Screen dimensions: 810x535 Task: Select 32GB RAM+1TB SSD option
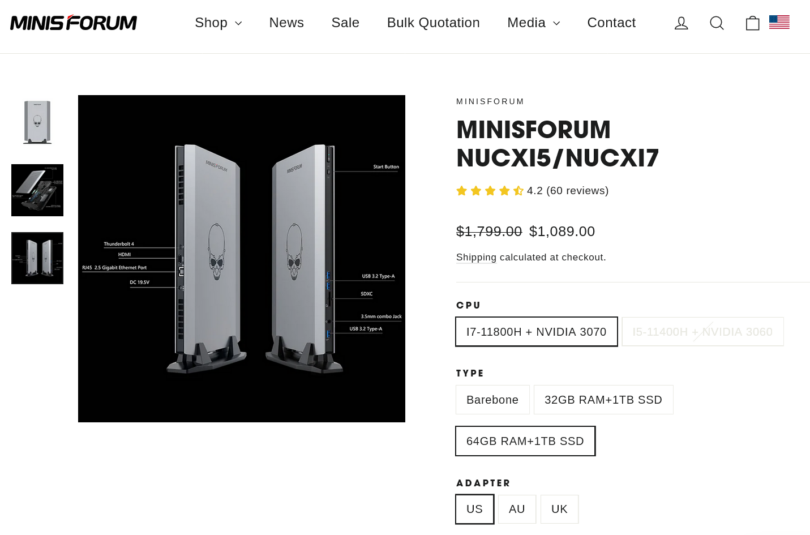coord(603,400)
